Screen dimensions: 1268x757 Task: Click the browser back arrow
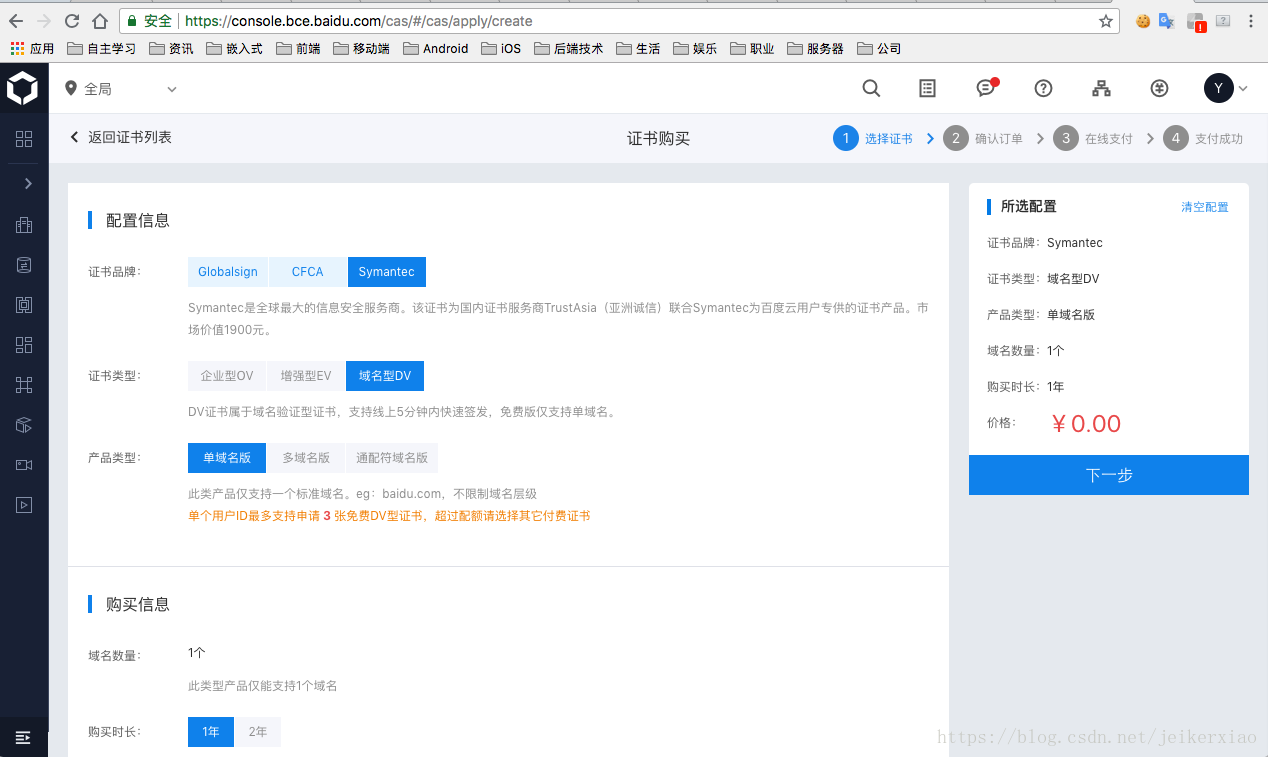pos(16,21)
